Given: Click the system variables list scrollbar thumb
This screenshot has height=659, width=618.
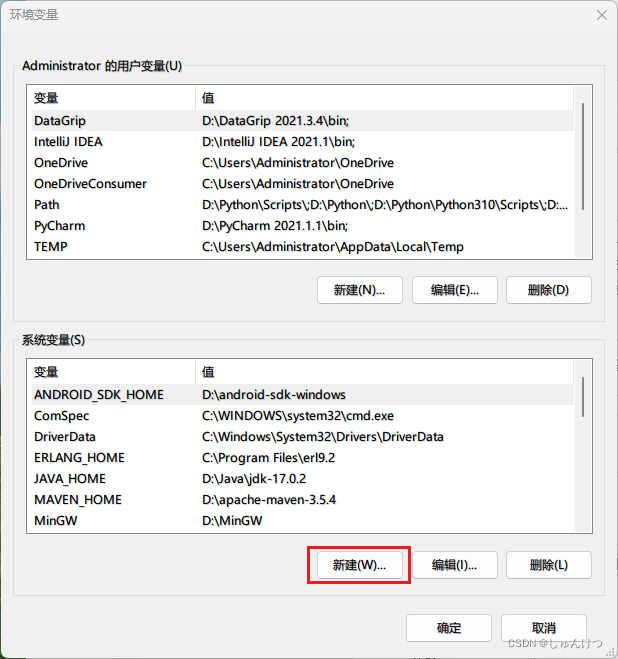Looking at the screenshot, I should (583, 397).
